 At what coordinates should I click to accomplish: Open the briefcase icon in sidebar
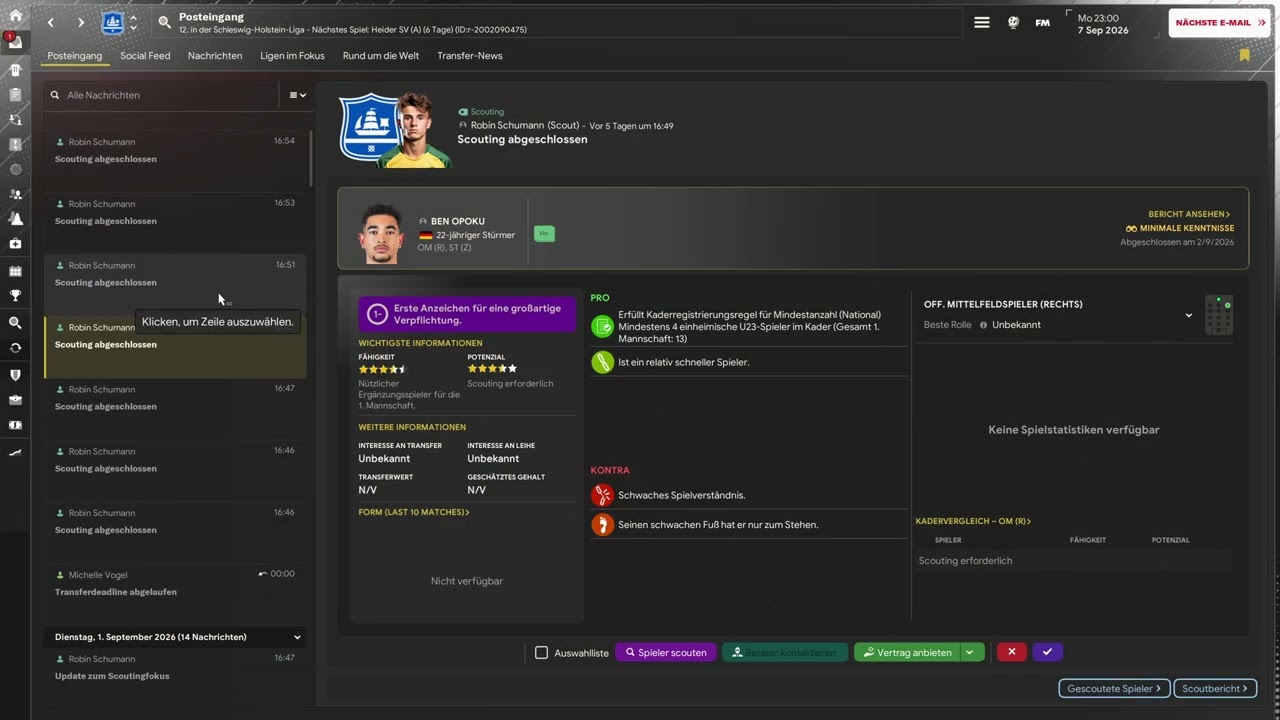coord(15,400)
